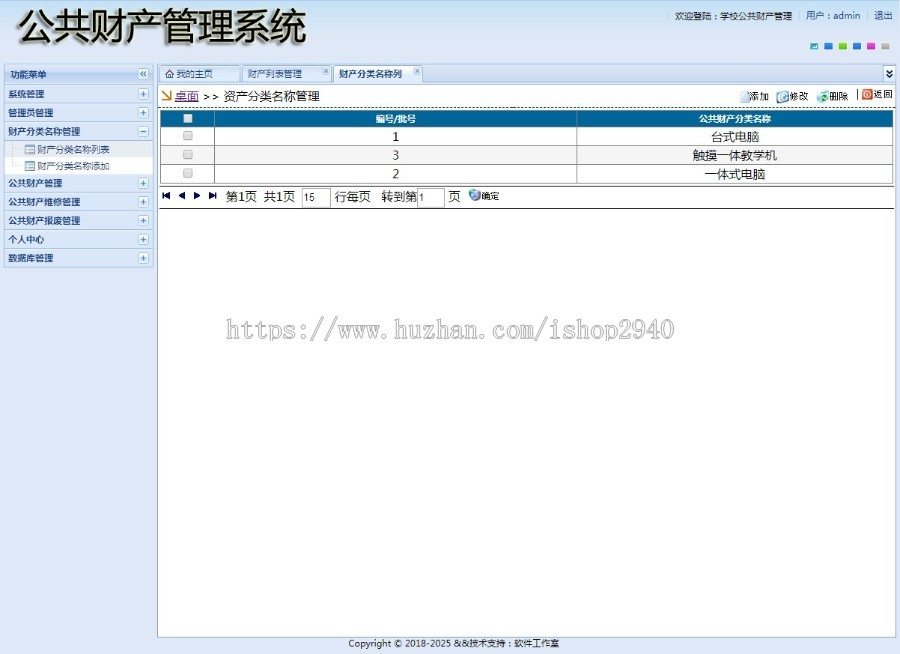
Task: Check the row checkbox for 触摸一体教学机
Action: pos(188,154)
